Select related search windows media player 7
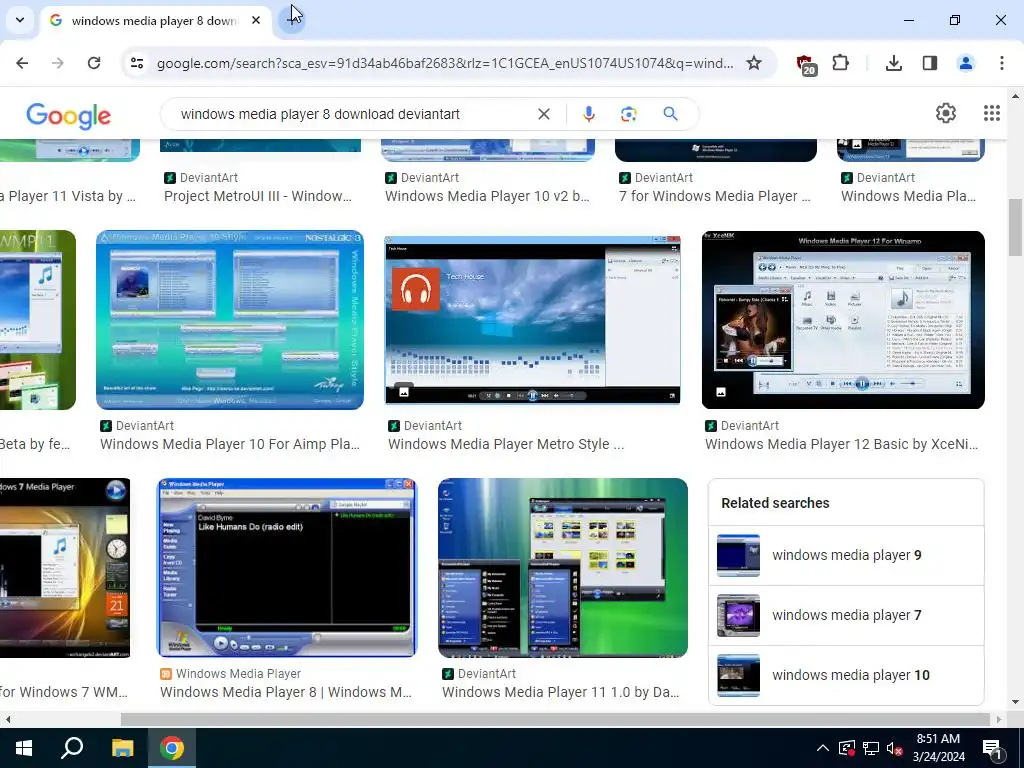This screenshot has height=768, width=1024. point(846,615)
